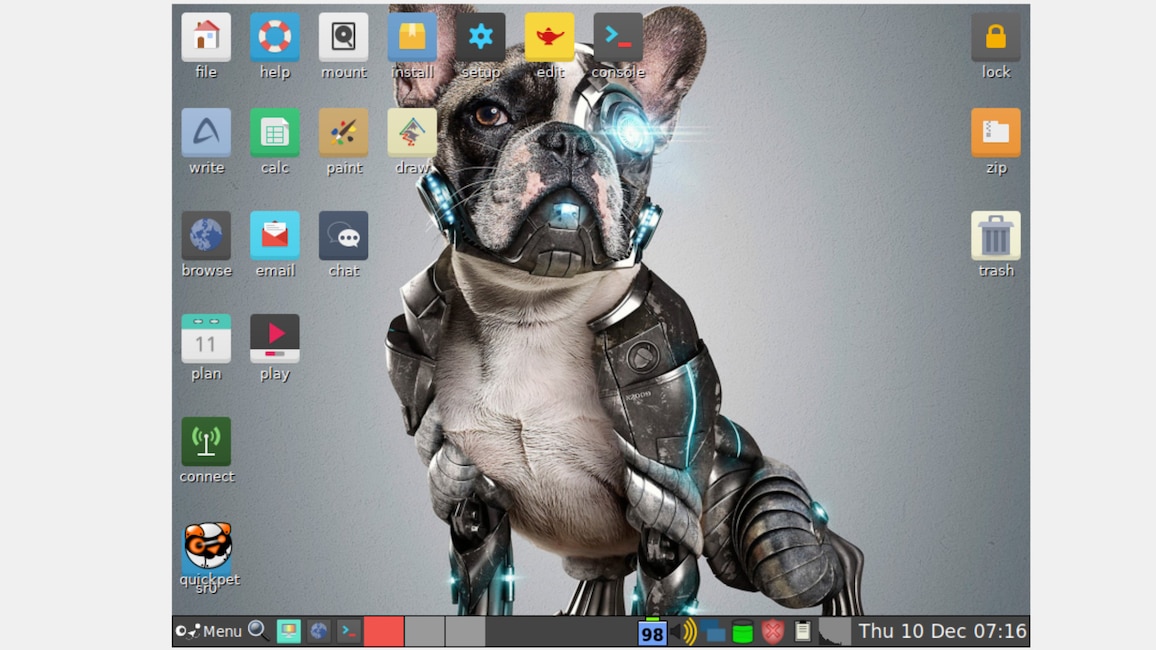Image resolution: width=1156 pixels, height=650 pixels.
Task: Toggle the volume speaker in the tray
Action: click(x=683, y=632)
